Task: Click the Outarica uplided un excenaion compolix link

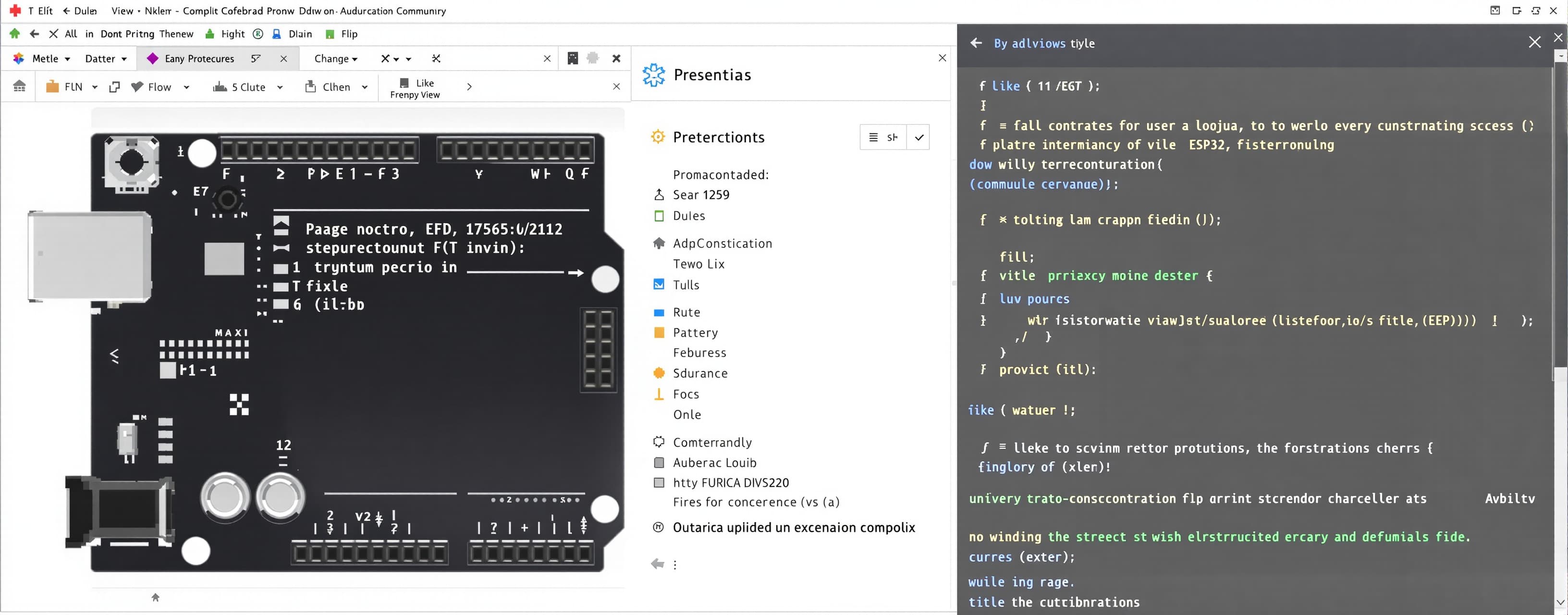Action: [794, 528]
